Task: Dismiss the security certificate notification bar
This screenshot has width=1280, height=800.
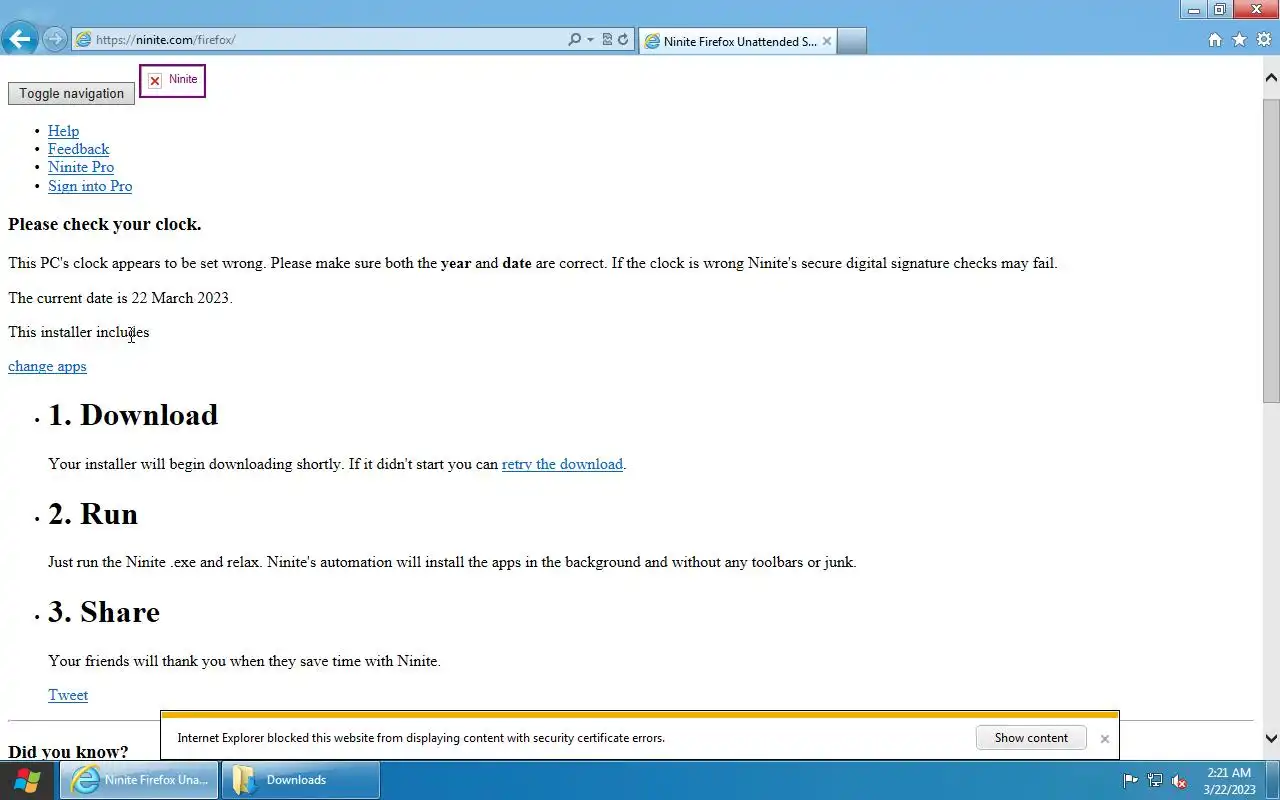Action: pyautogui.click(x=1104, y=739)
